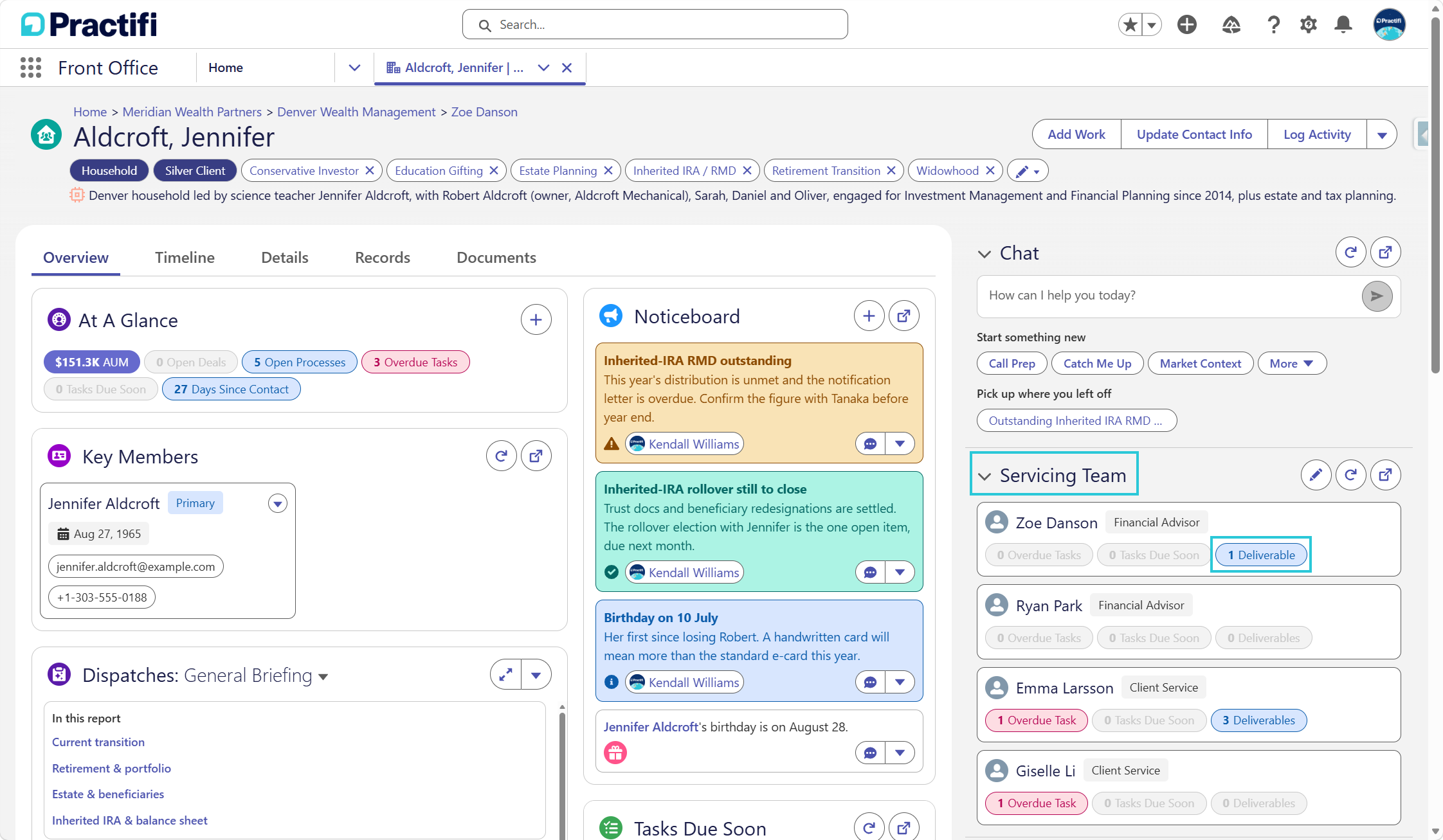Open the Meridian Wealth Partners breadcrumb

pyautogui.click(x=192, y=112)
